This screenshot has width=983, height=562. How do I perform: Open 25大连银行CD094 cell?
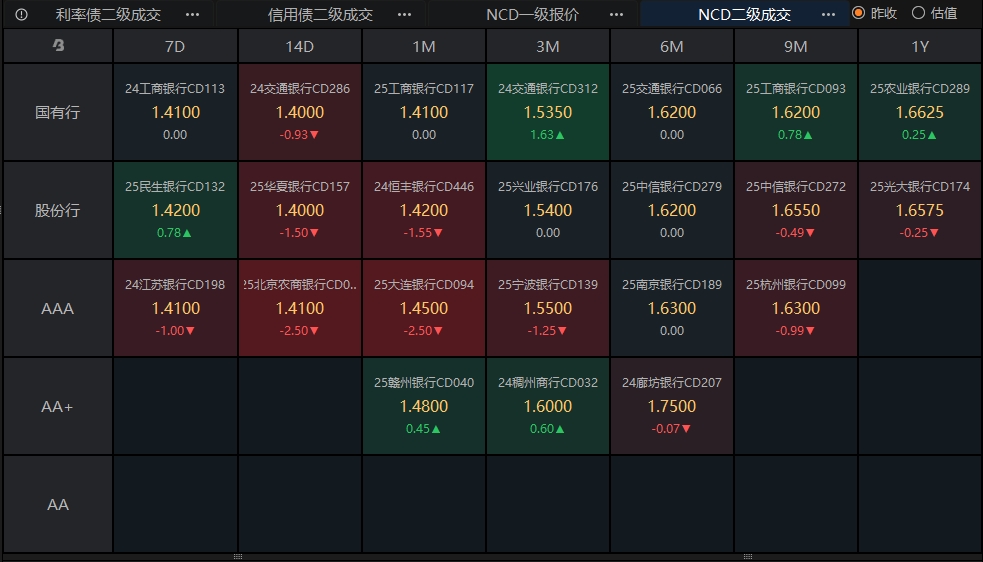(x=424, y=308)
